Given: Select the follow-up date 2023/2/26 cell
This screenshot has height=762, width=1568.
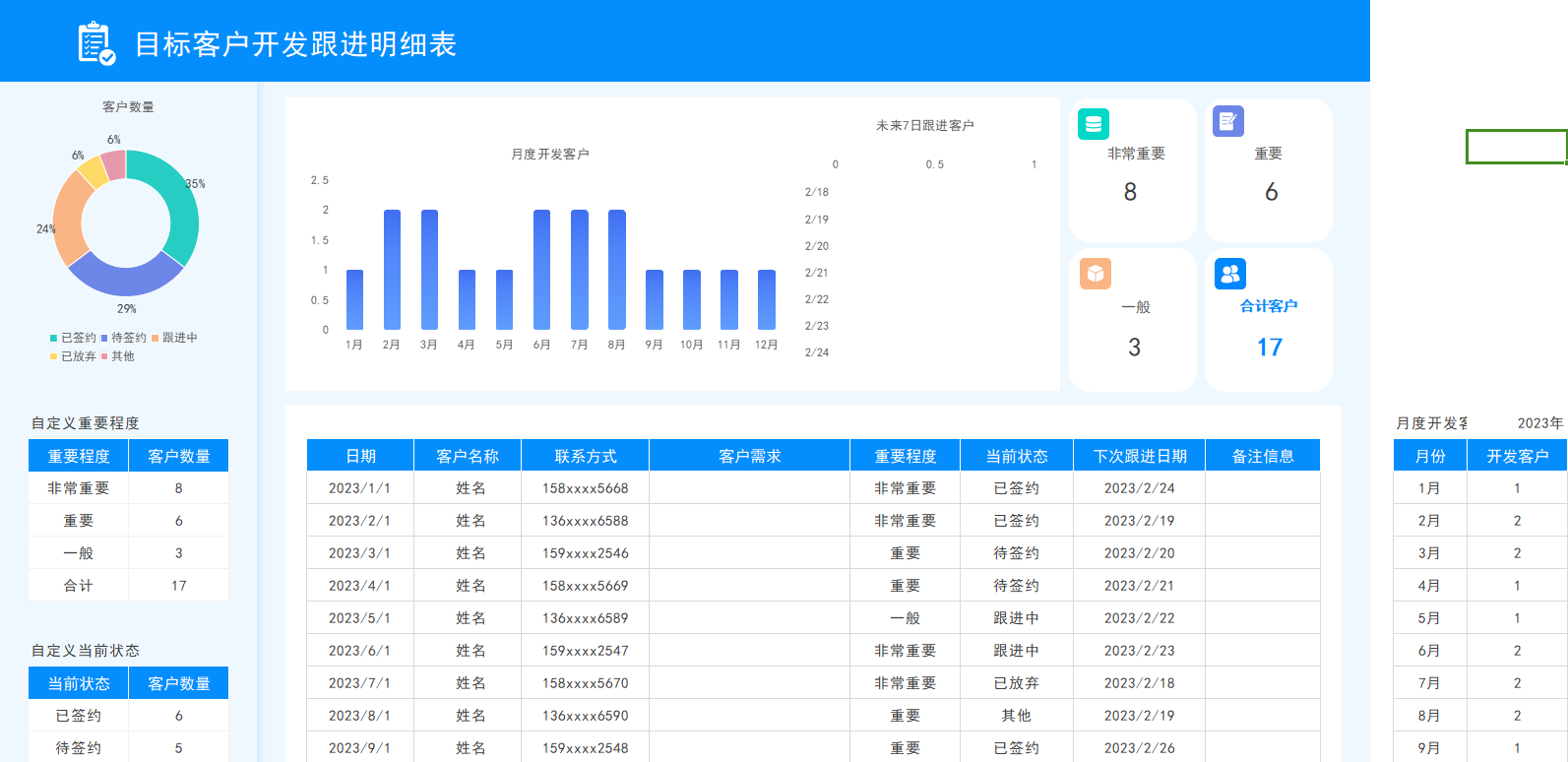Looking at the screenshot, I should point(1140,748).
